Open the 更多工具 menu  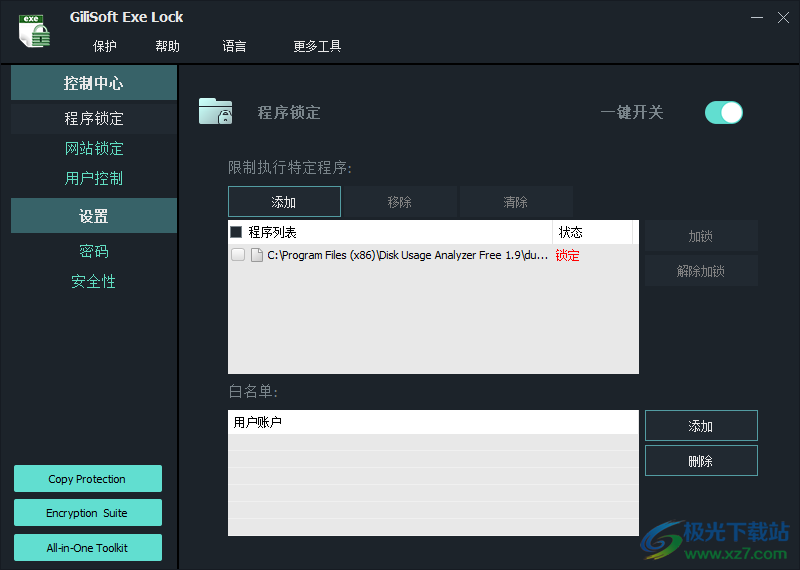click(317, 46)
